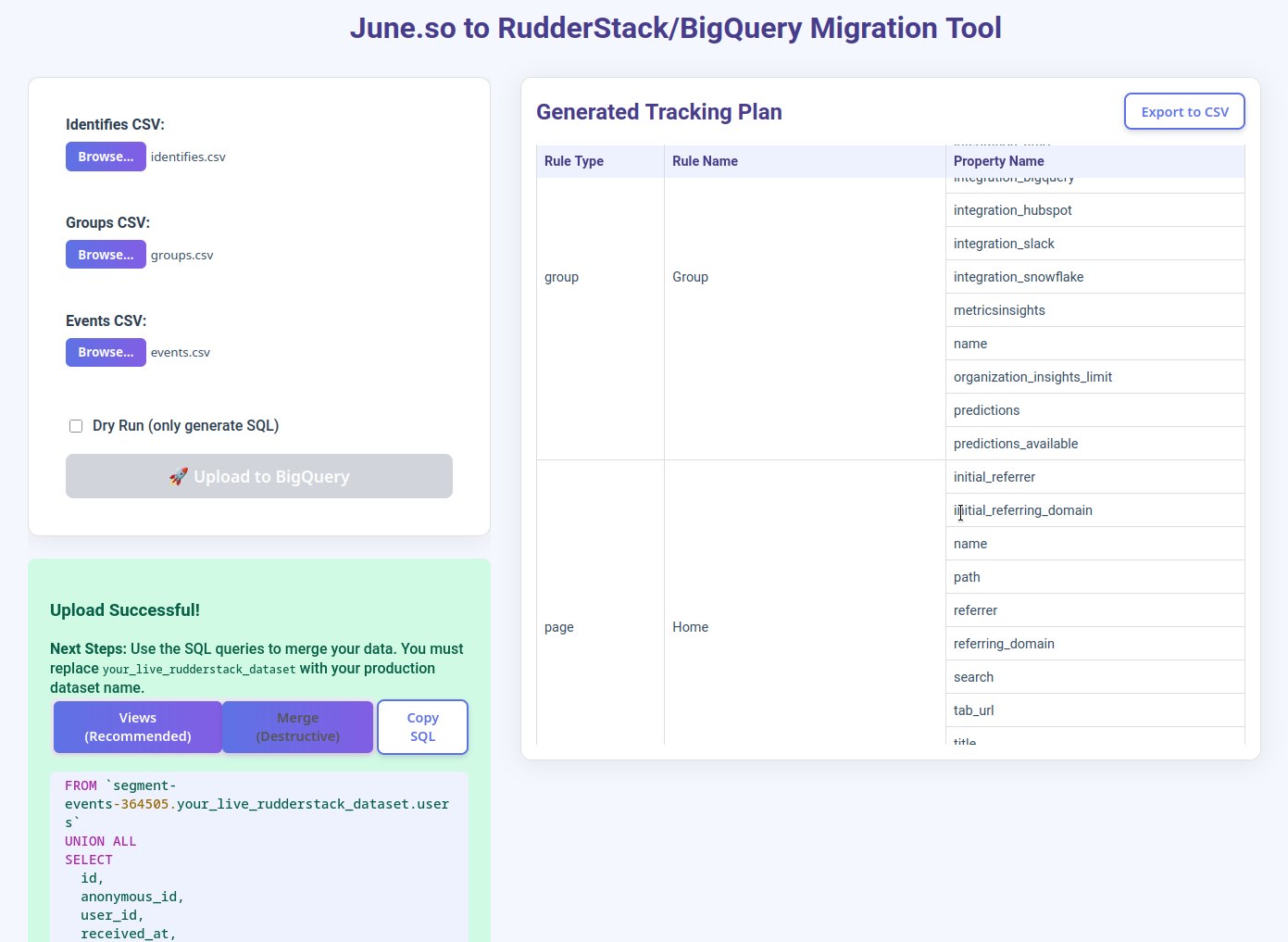Click the Rule Name column header
The width and height of the screenshot is (1288, 942).
click(x=805, y=161)
